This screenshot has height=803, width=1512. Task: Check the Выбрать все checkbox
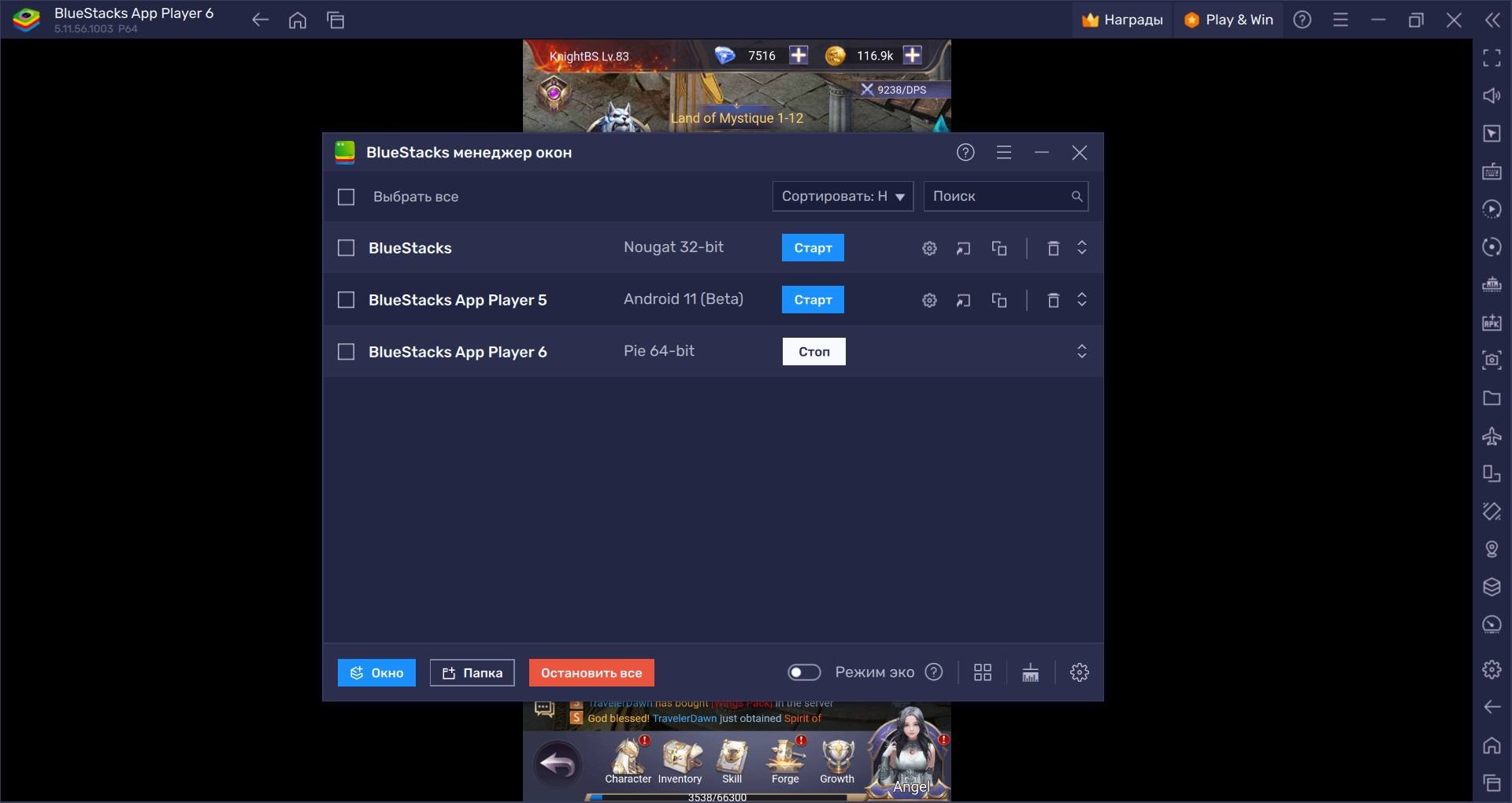[346, 197]
